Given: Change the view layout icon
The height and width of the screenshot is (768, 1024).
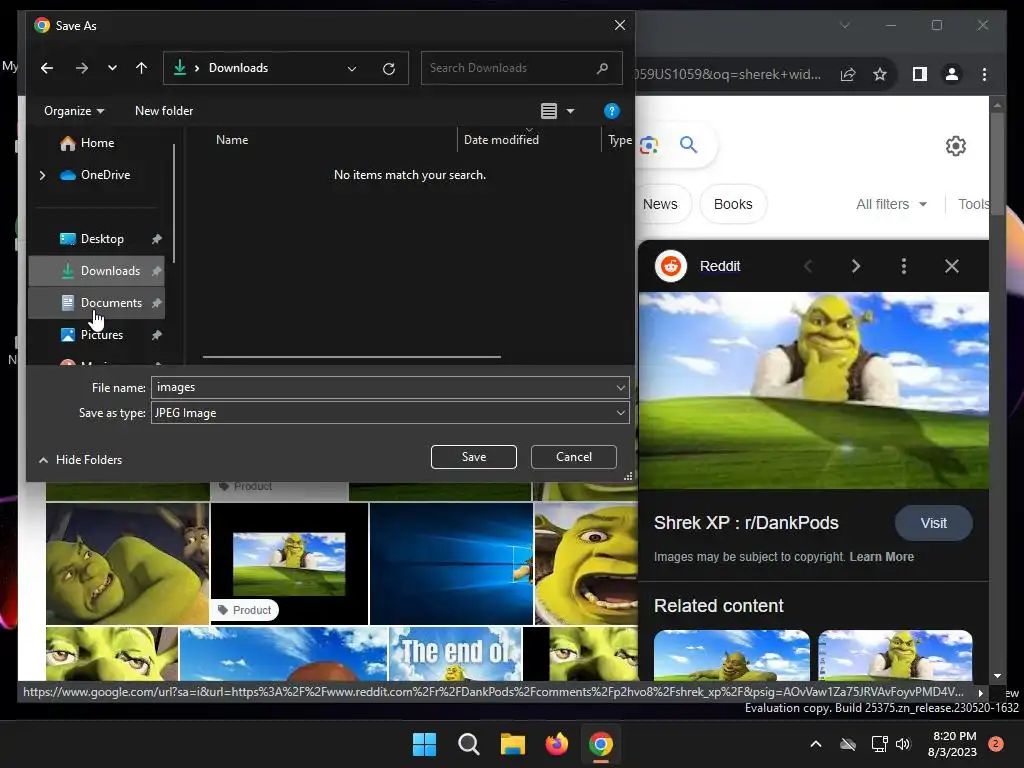Looking at the screenshot, I should (549, 111).
